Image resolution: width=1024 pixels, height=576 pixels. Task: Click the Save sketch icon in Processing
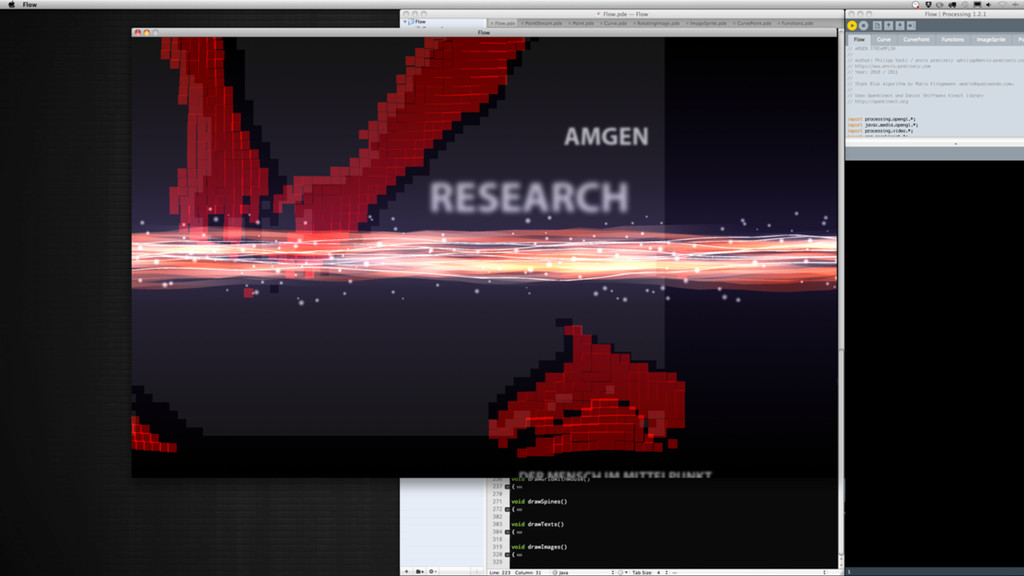click(899, 25)
